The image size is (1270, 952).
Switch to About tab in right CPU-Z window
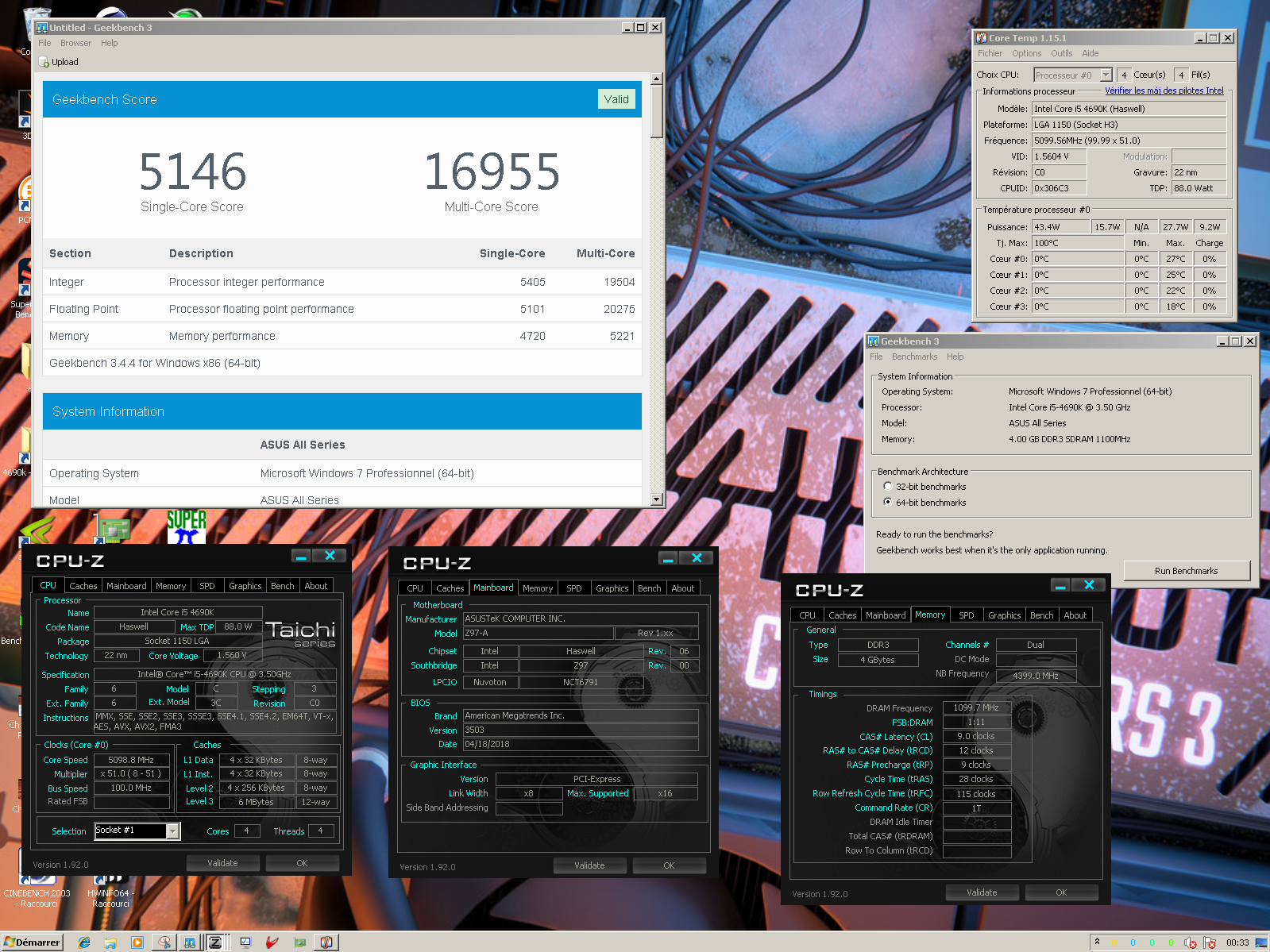(x=1075, y=615)
